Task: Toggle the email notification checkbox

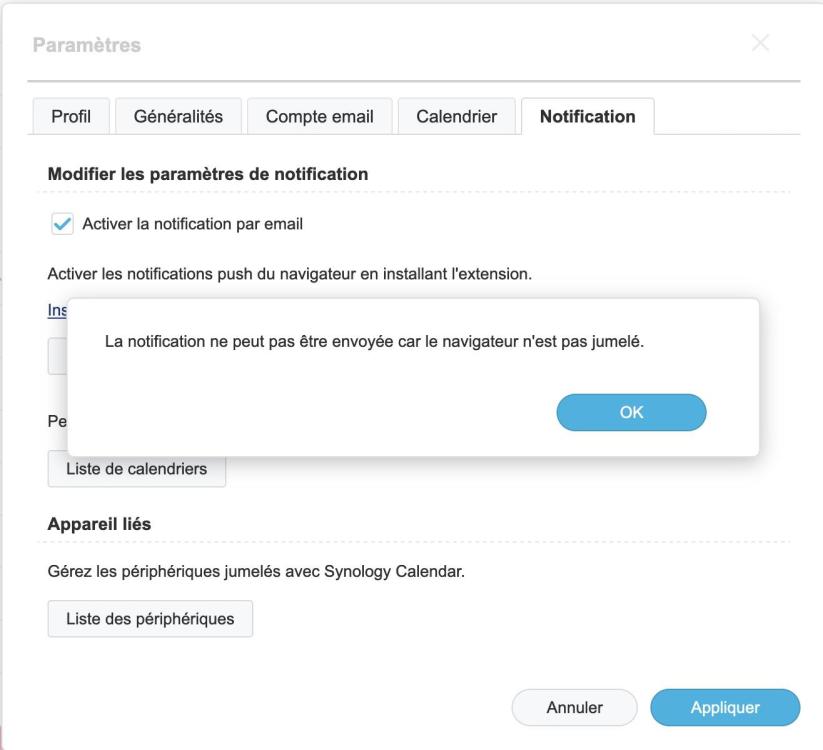Action: pos(62,224)
